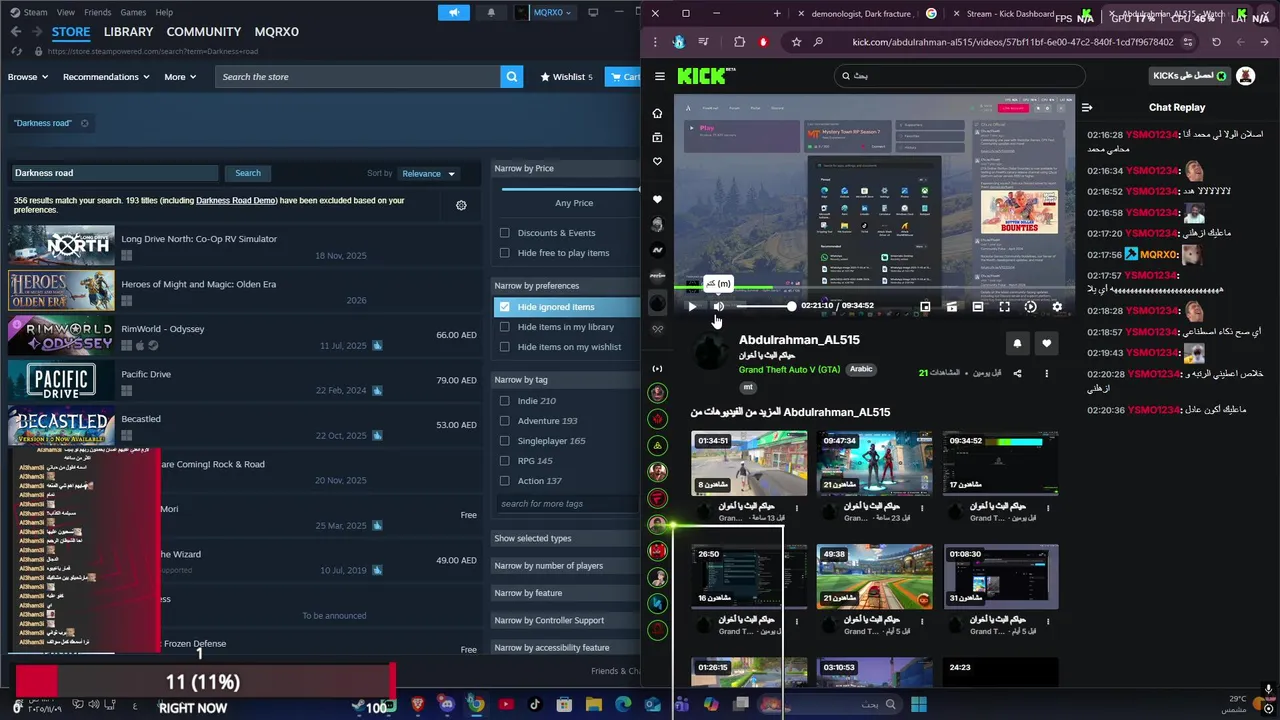This screenshot has width=1280, height=720.
Task: Expand Narrow by number of players
Action: [x=565, y=566]
